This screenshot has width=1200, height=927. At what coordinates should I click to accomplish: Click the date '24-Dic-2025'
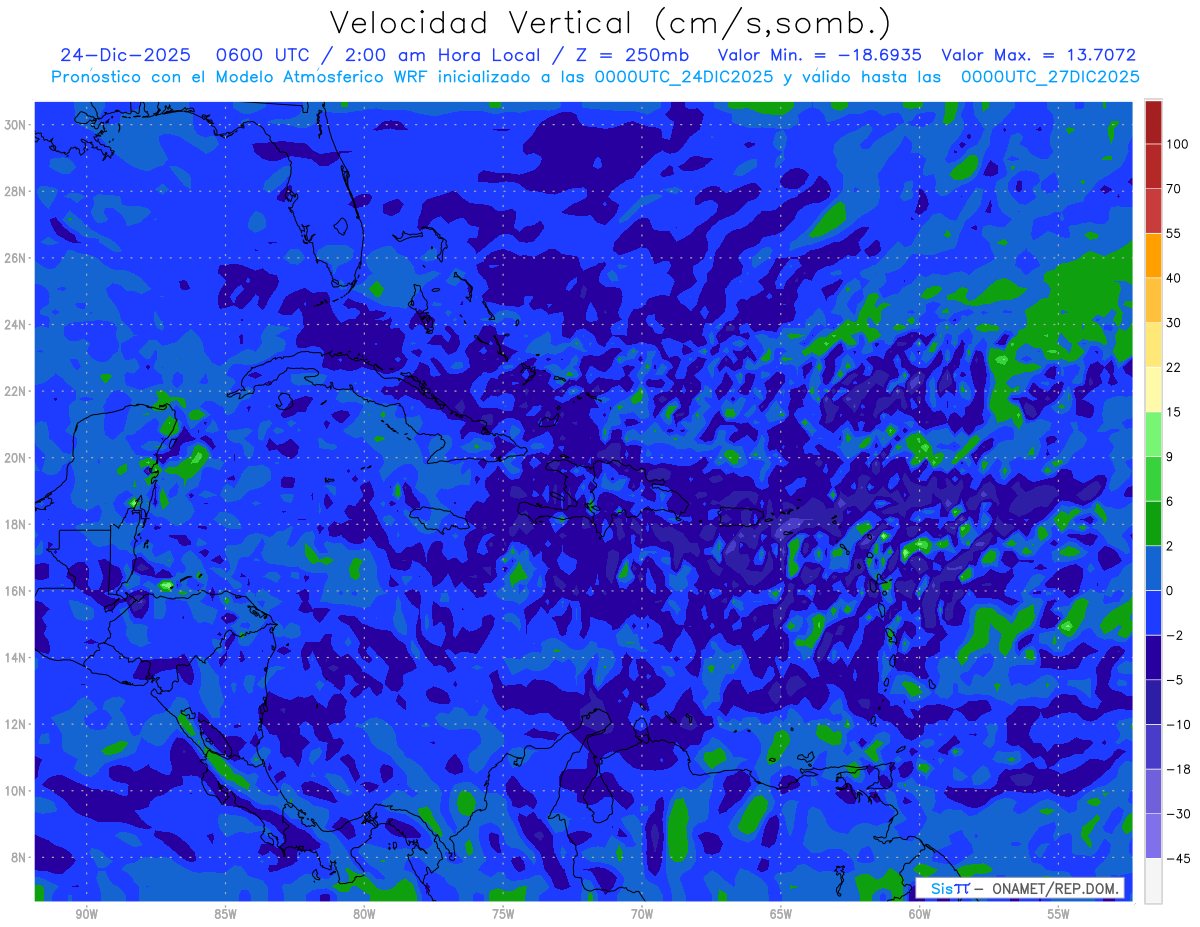tap(125, 55)
